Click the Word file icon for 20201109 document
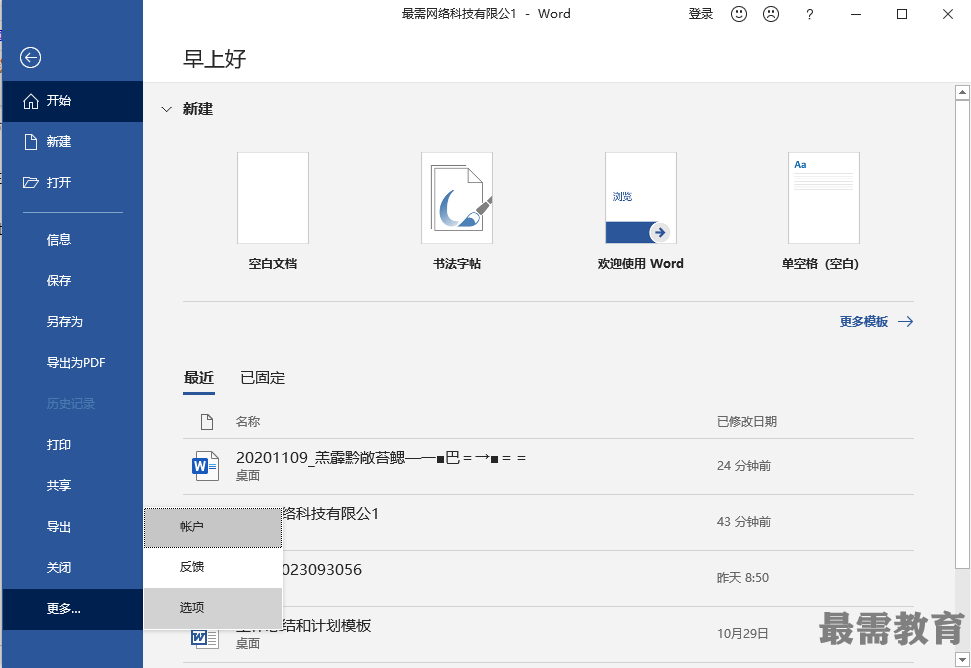 tap(205, 466)
